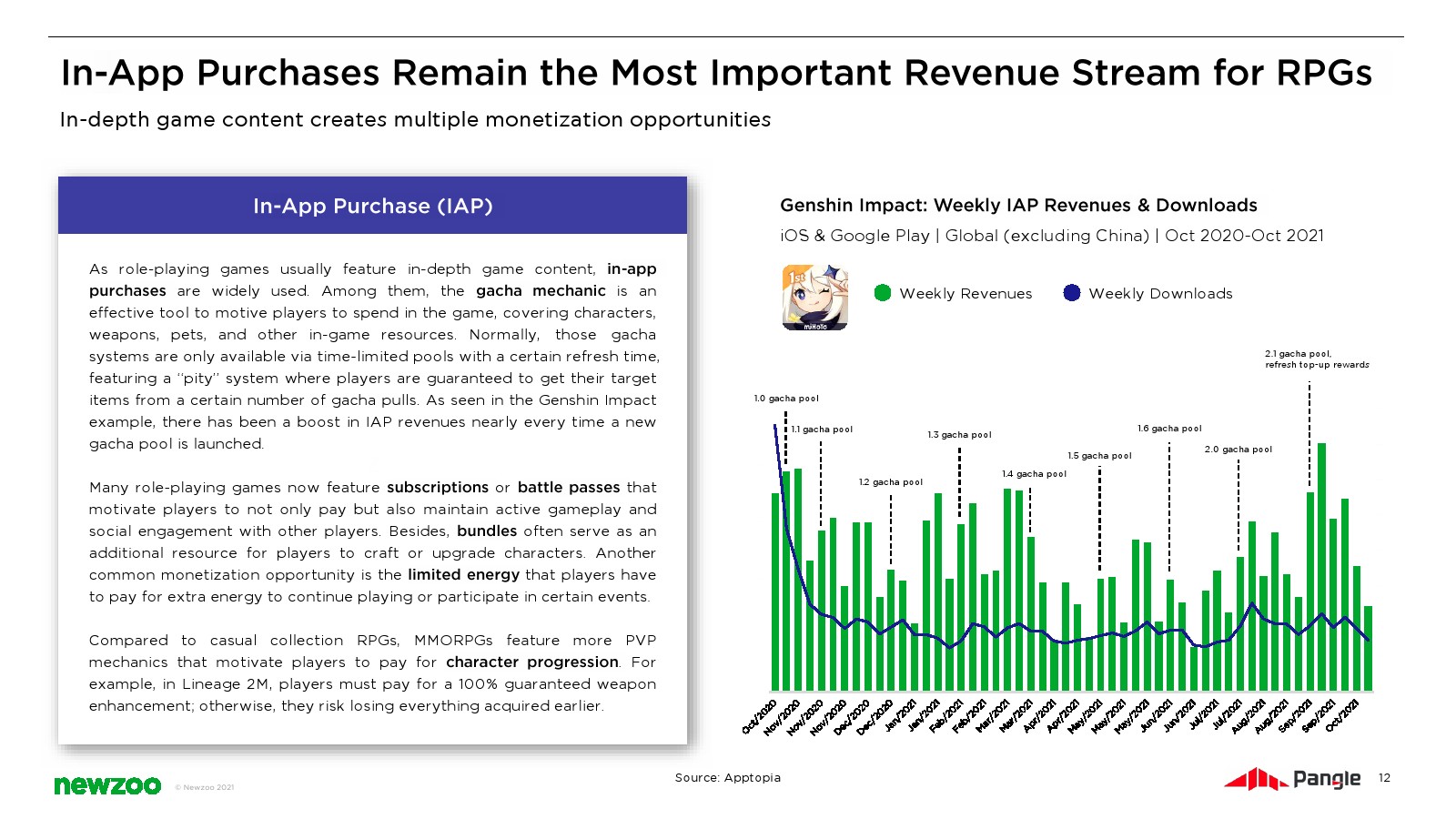
Task: Click the Pangle logo at bottom right
Action: (x=1292, y=779)
